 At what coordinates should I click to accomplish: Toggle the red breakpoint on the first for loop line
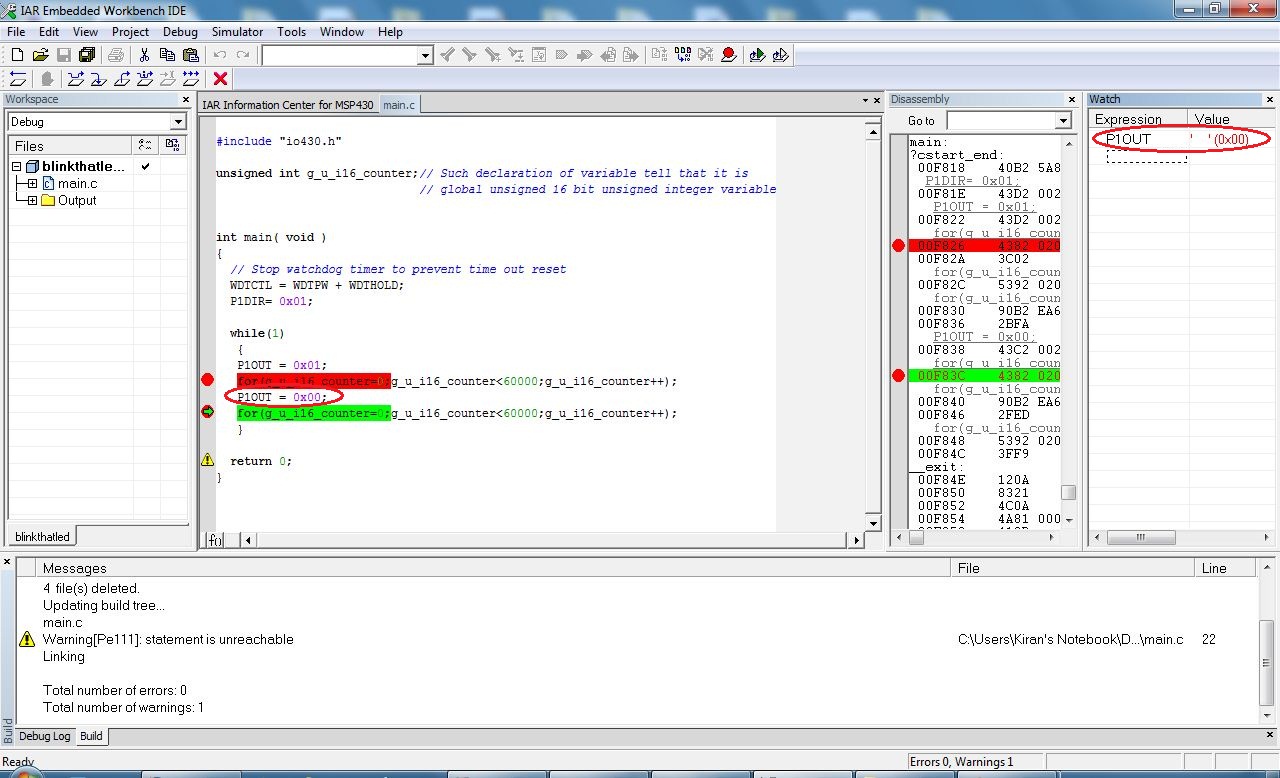click(x=207, y=380)
